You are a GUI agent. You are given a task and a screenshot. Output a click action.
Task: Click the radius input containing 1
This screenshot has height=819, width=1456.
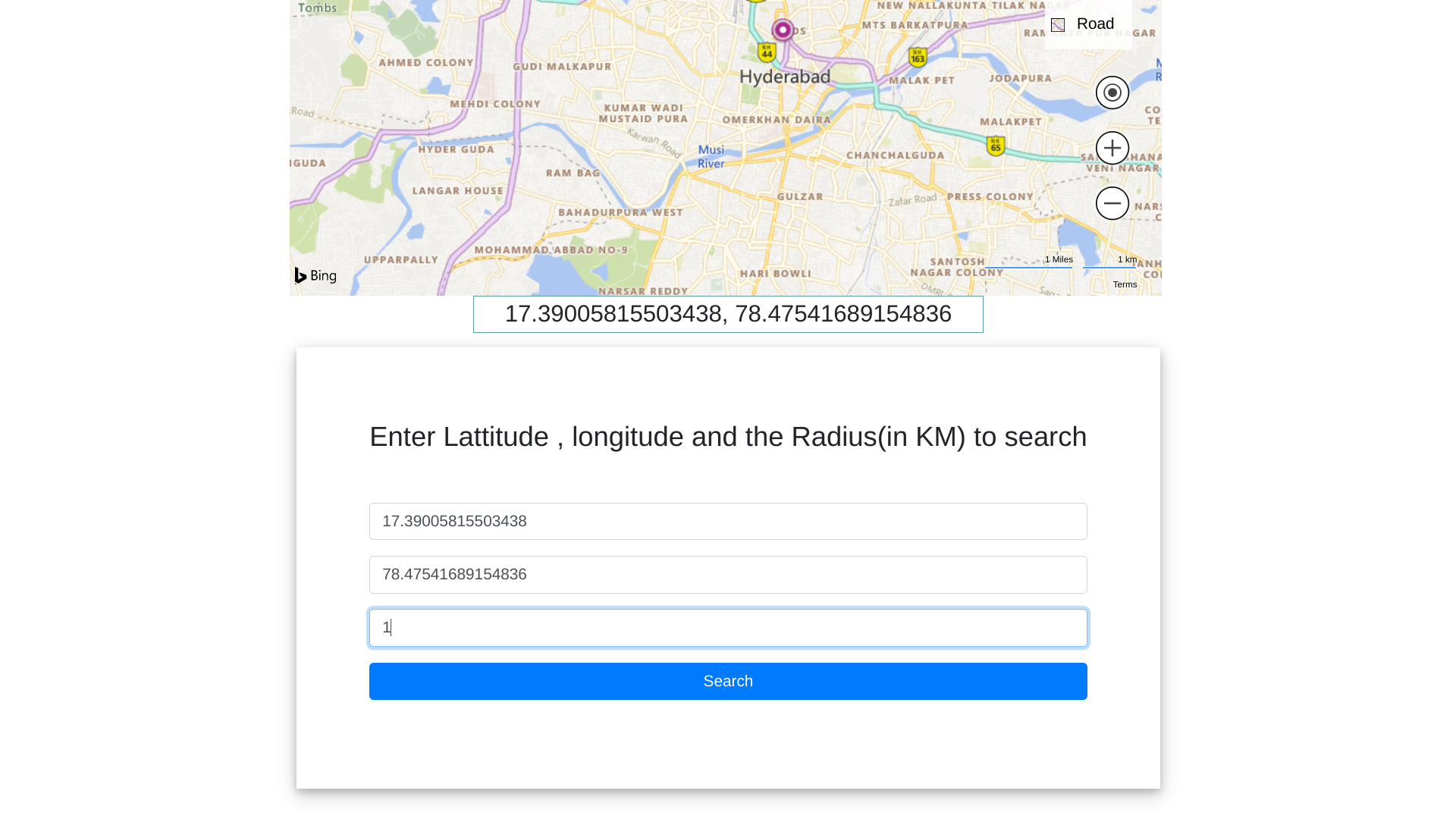[x=728, y=628]
